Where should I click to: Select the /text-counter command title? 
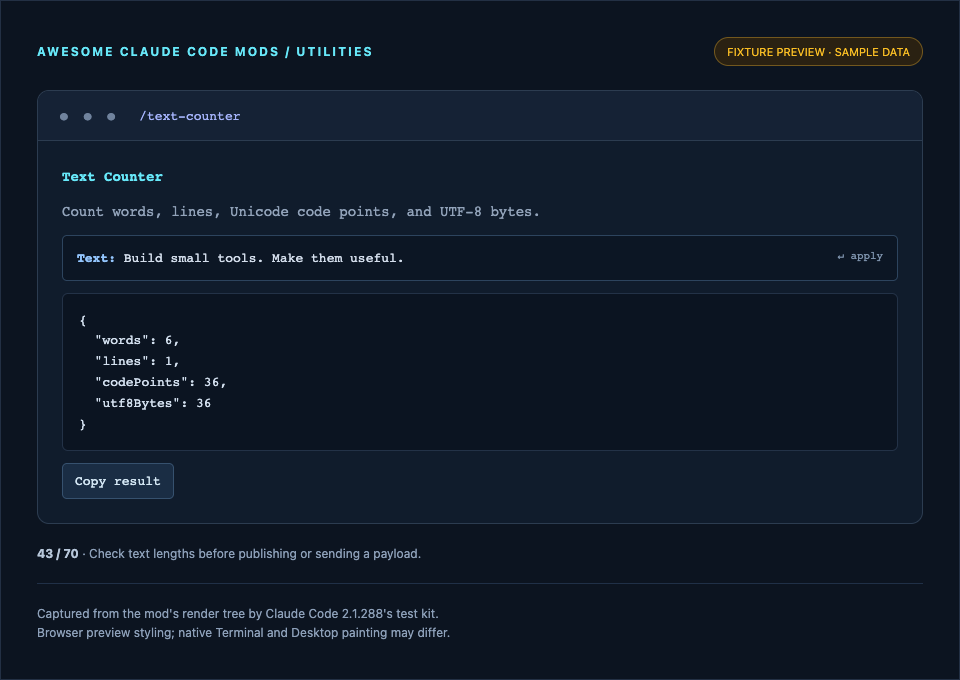pos(190,116)
